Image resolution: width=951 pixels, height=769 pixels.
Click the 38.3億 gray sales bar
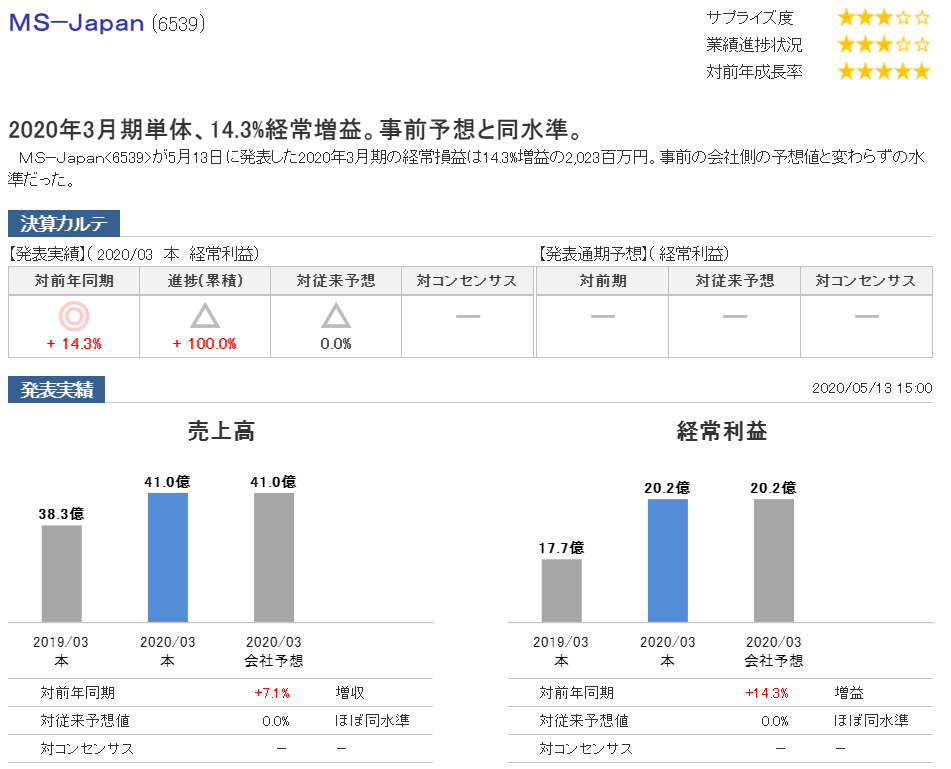coord(62,574)
